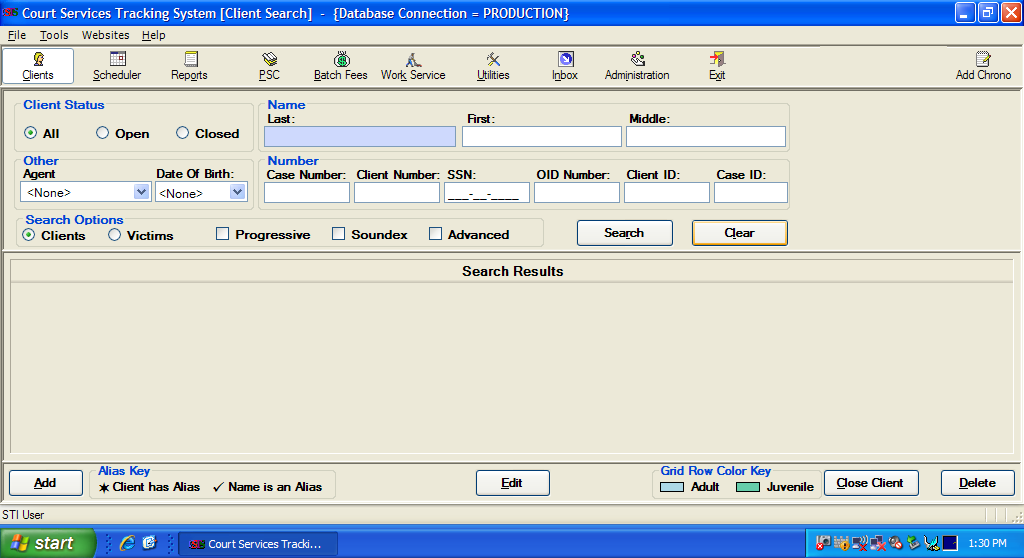Click into the Middle name field
Viewport: 1024px width, 558px height.
pyautogui.click(x=706, y=137)
